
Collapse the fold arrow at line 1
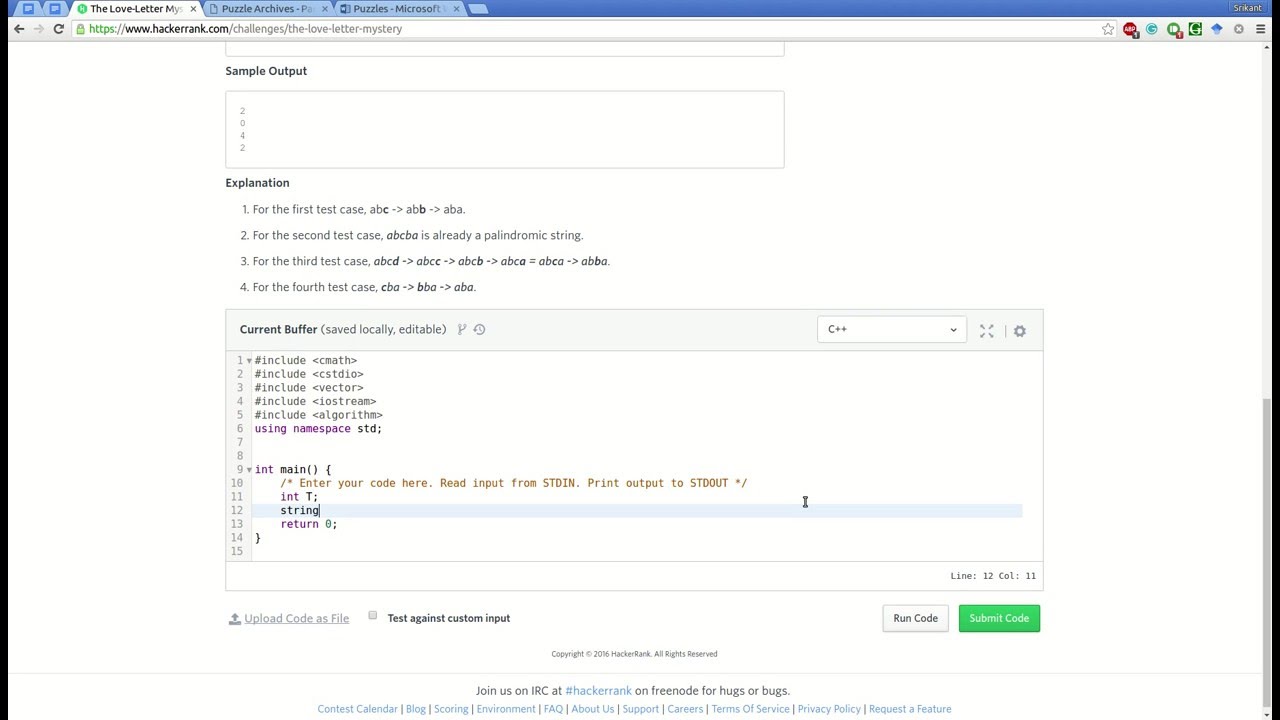(249, 361)
